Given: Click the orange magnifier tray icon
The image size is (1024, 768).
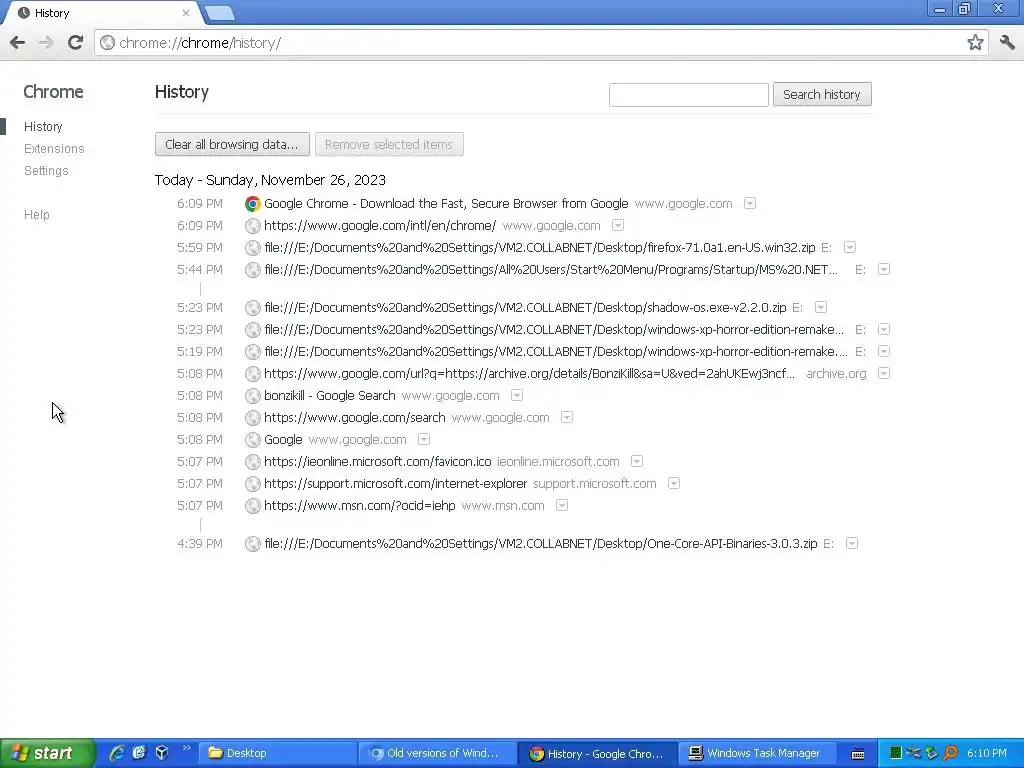Looking at the screenshot, I should pos(951,753).
